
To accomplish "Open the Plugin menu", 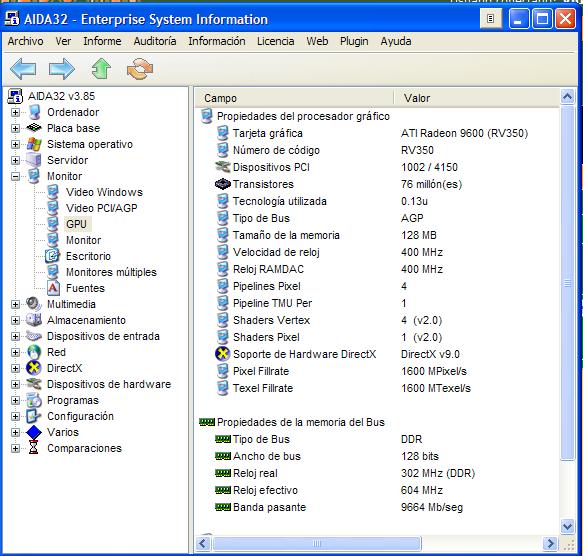I will pyautogui.click(x=354, y=41).
